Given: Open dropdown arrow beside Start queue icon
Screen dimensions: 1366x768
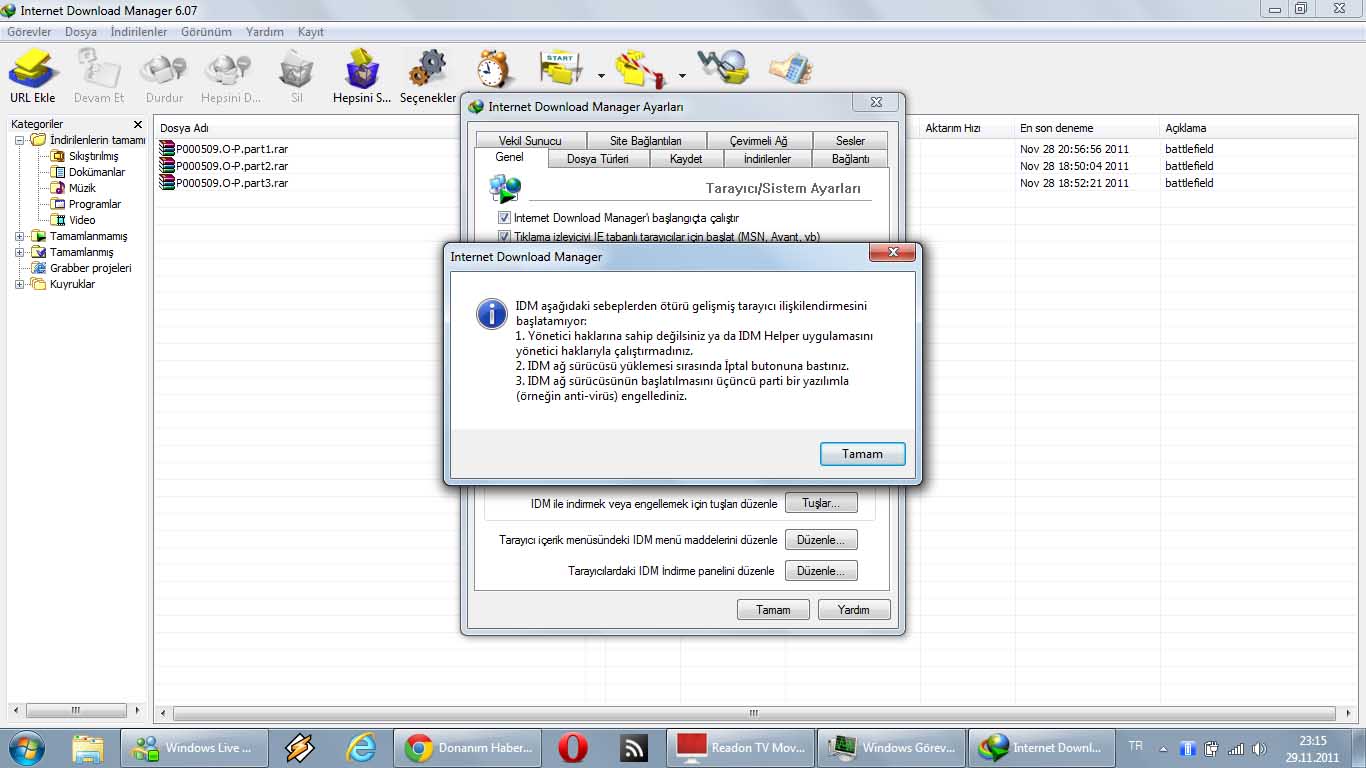Looking at the screenshot, I should (x=601, y=75).
